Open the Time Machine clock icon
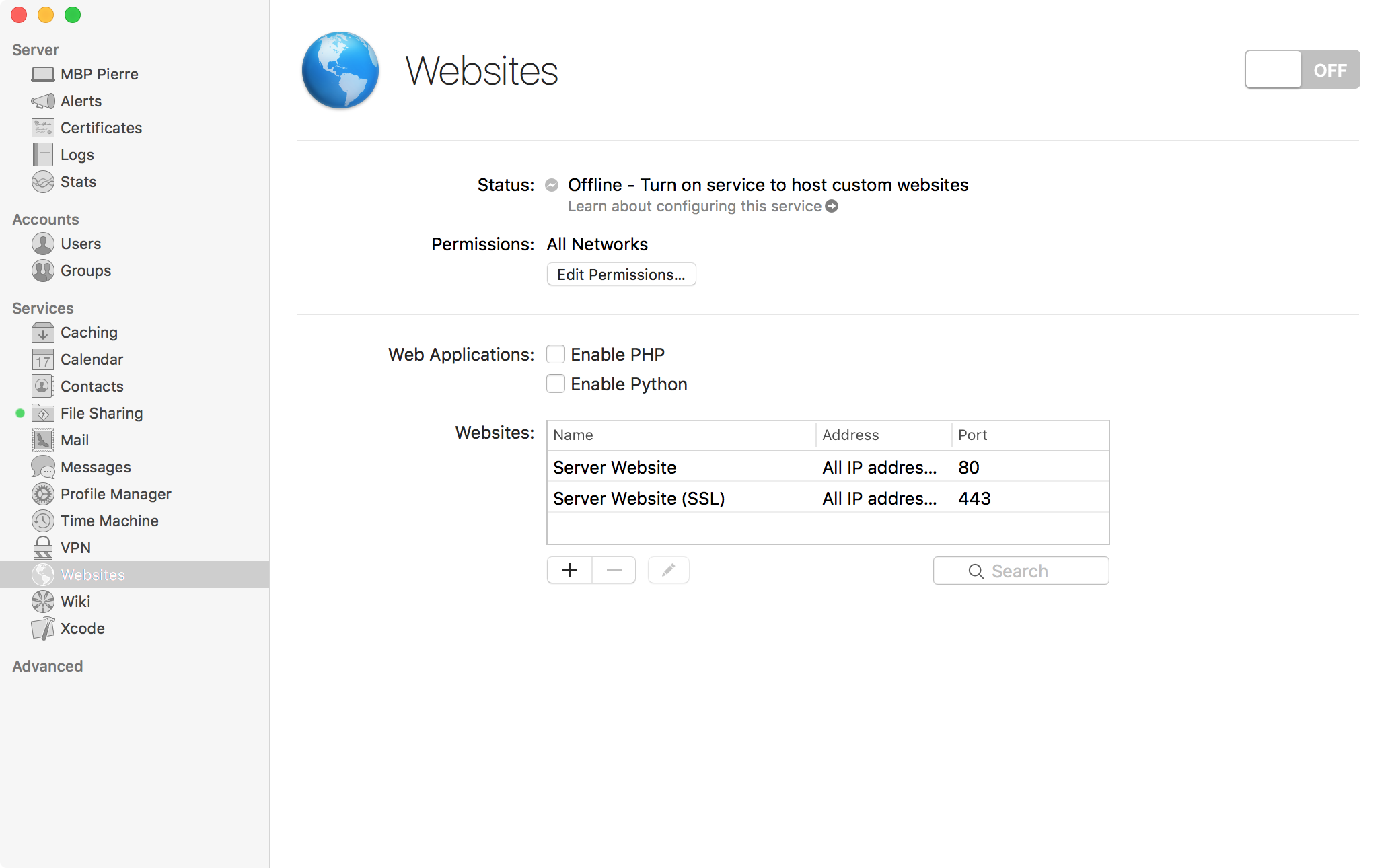The width and height of the screenshot is (1386, 868). [x=43, y=521]
